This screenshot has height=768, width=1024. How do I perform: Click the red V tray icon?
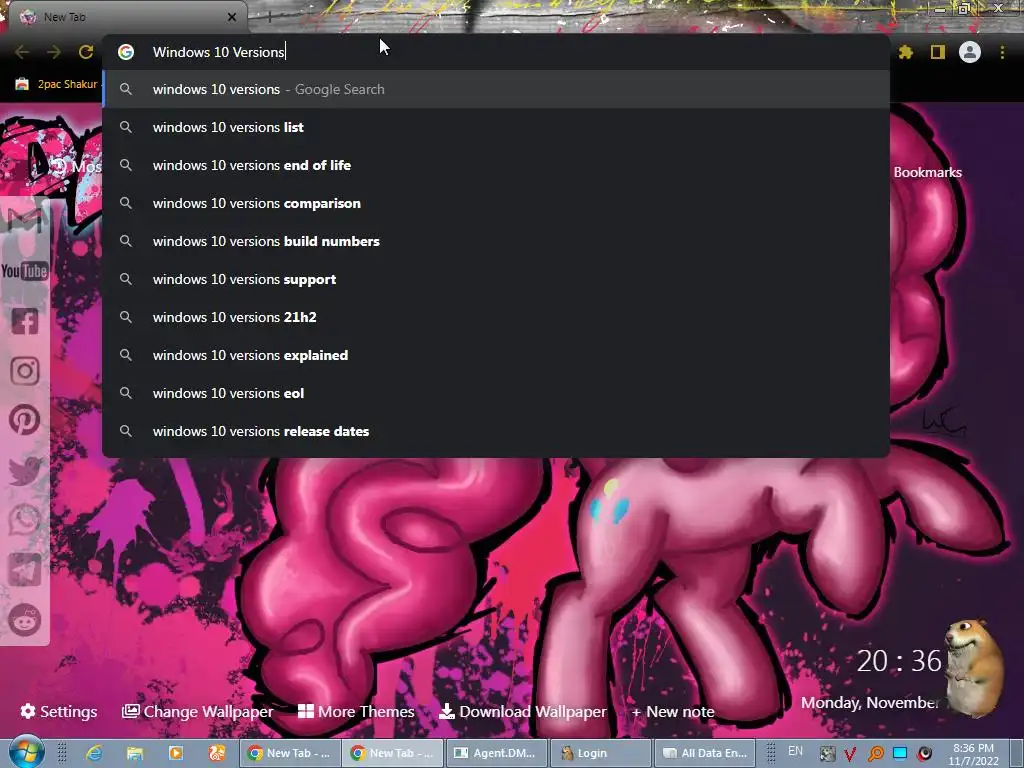(x=850, y=754)
